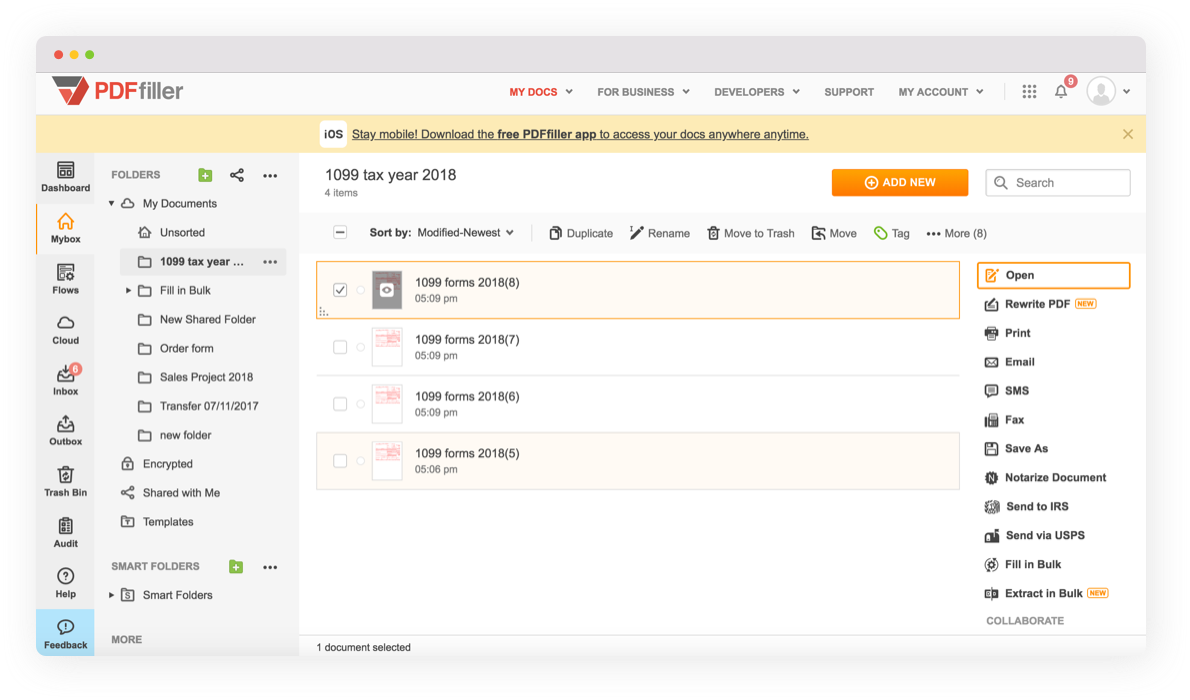Check the 1099 forms 2018(5) checkbox

click(340, 461)
